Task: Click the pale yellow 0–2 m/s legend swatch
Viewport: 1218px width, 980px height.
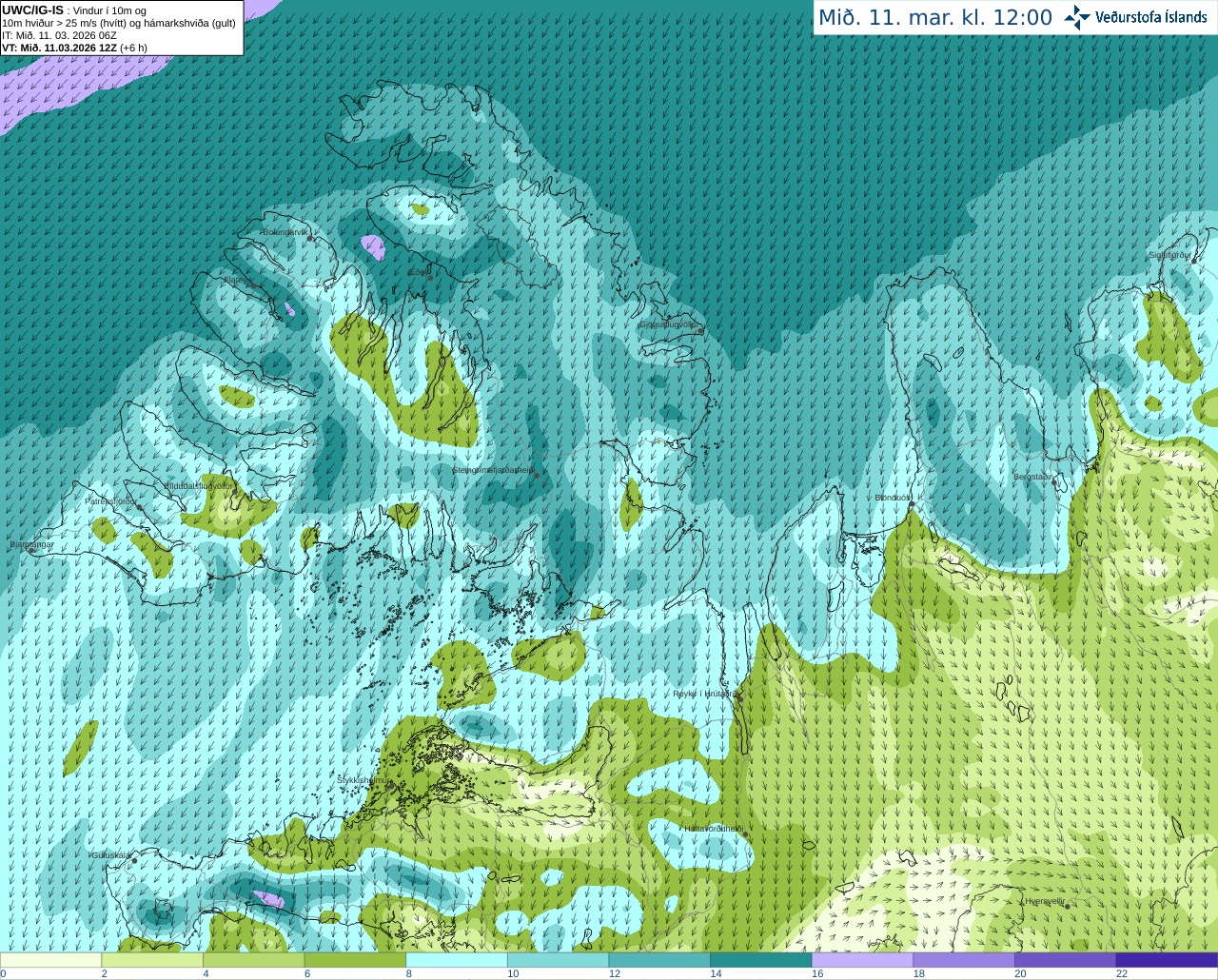Action: pyautogui.click(x=51, y=960)
